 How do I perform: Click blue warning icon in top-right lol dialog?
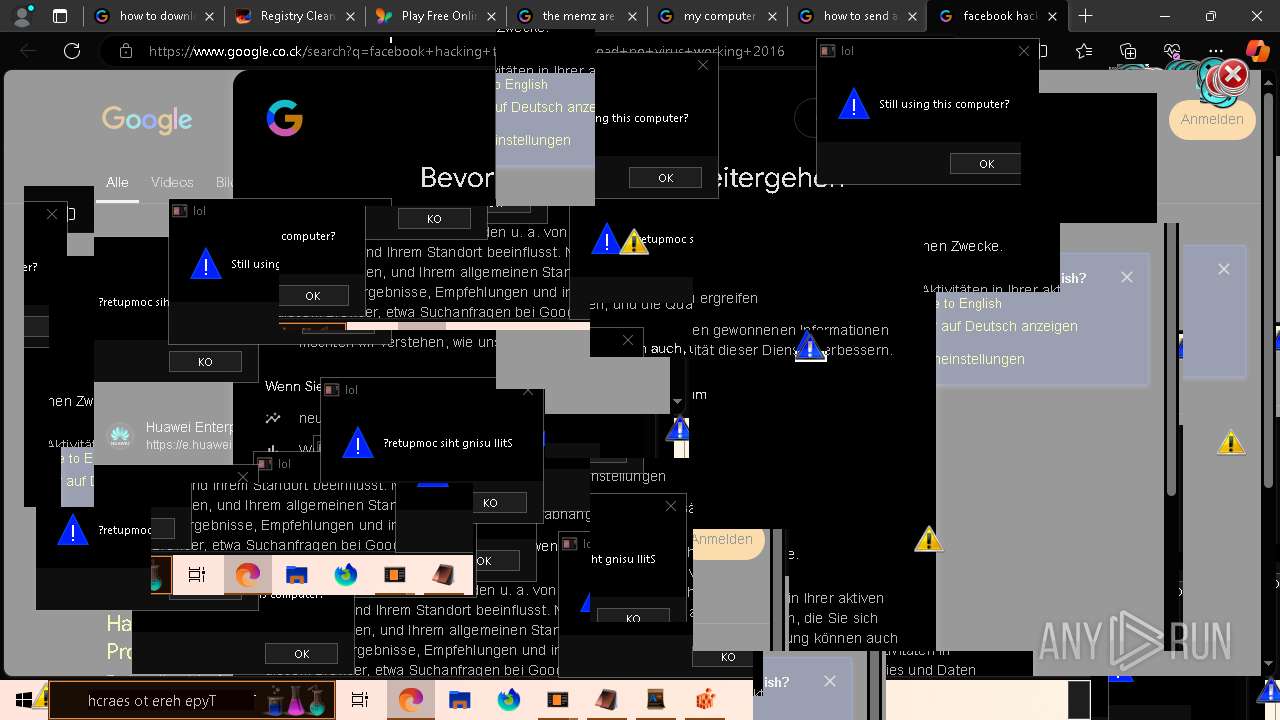point(853,104)
